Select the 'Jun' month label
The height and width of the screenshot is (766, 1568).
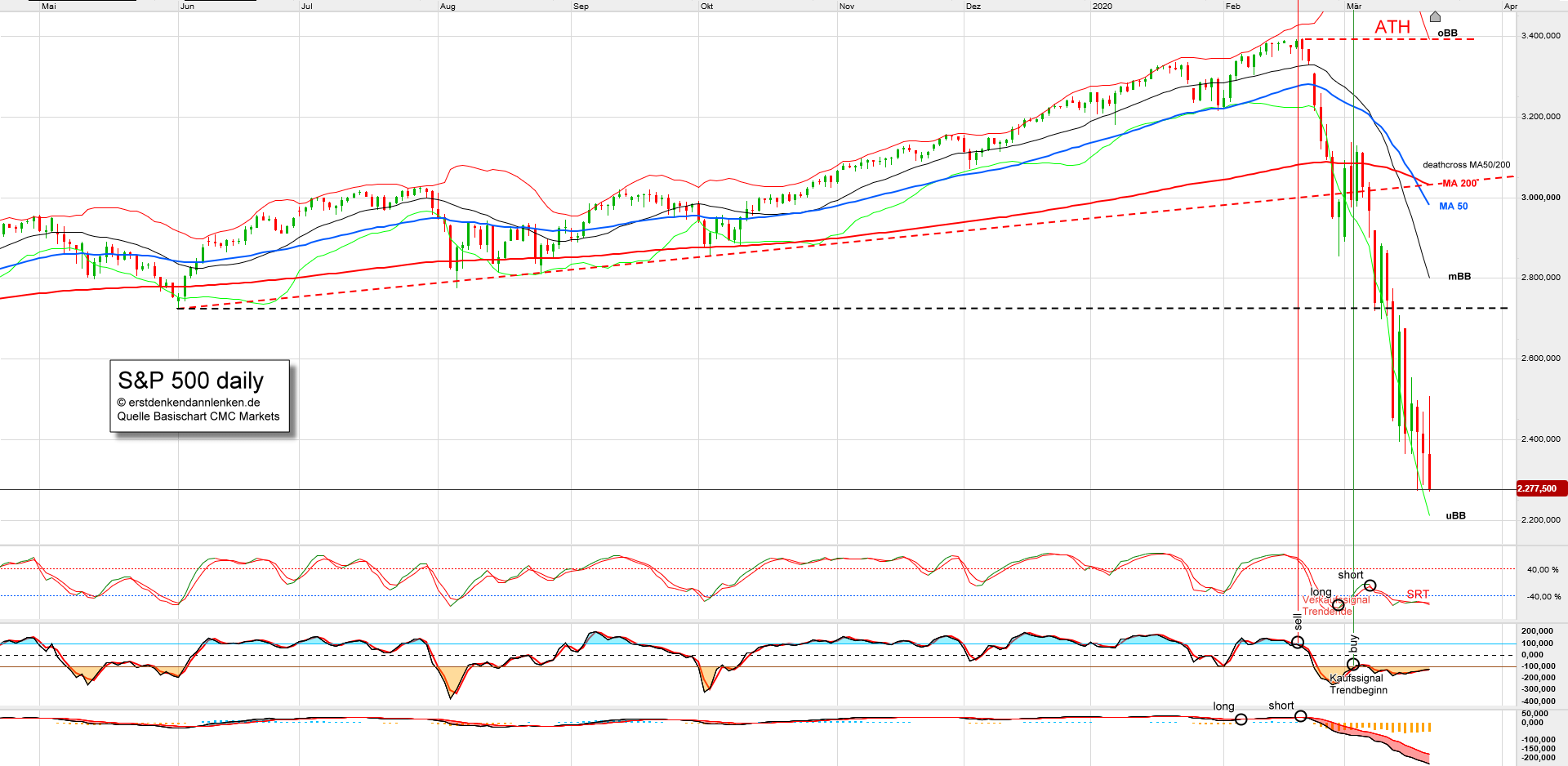click(x=188, y=7)
